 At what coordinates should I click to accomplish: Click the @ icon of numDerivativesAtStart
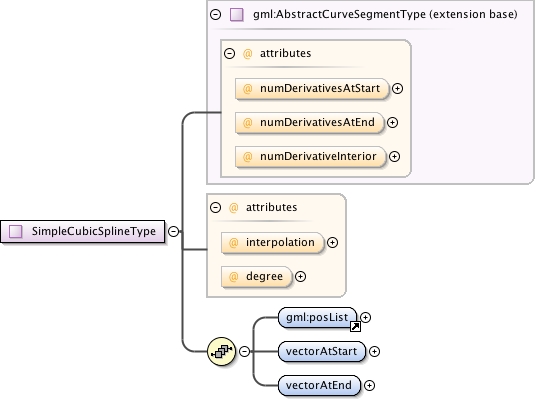pyautogui.click(x=247, y=89)
